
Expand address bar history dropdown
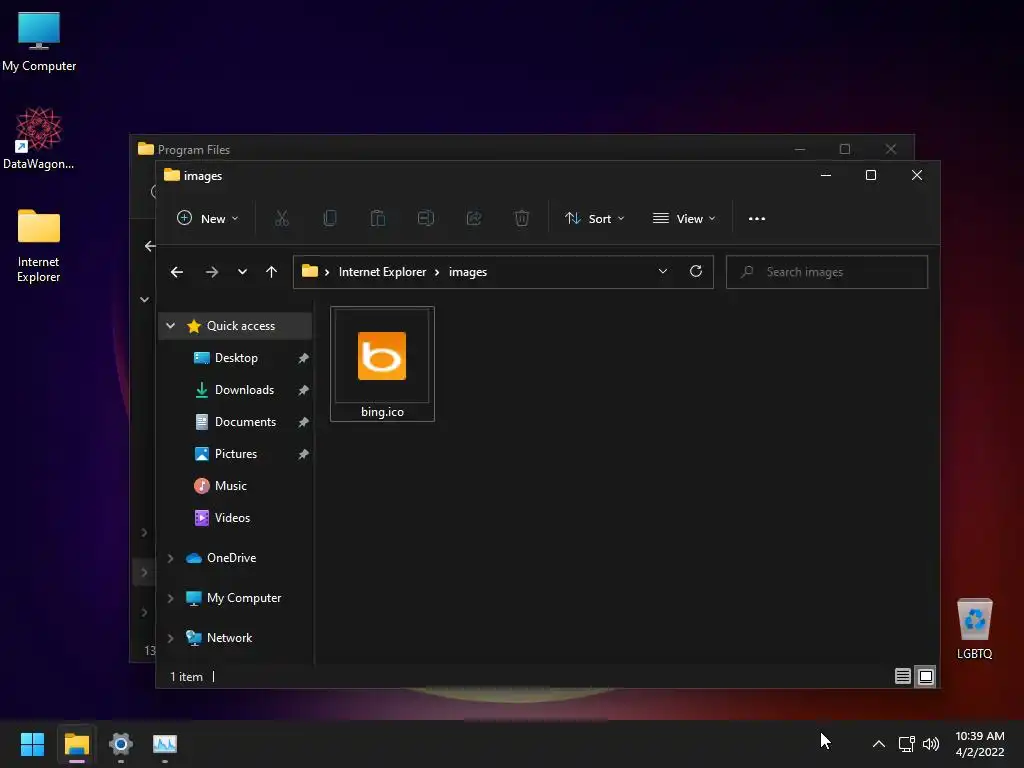click(x=663, y=271)
